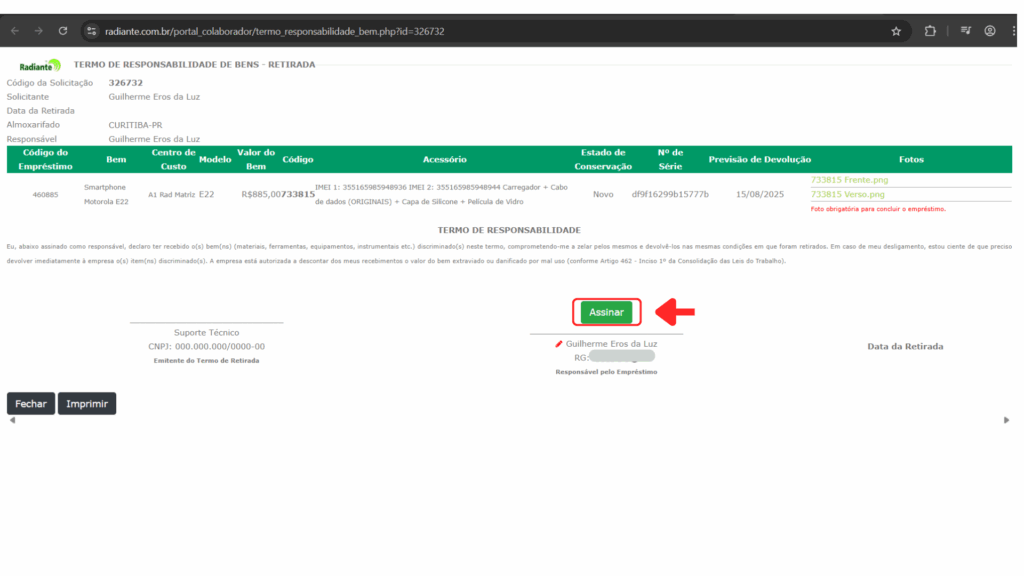Image resolution: width=1024 pixels, height=576 pixels.
Task: Open the browser extensions puzzle icon
Action: click(x=930, y=31)
